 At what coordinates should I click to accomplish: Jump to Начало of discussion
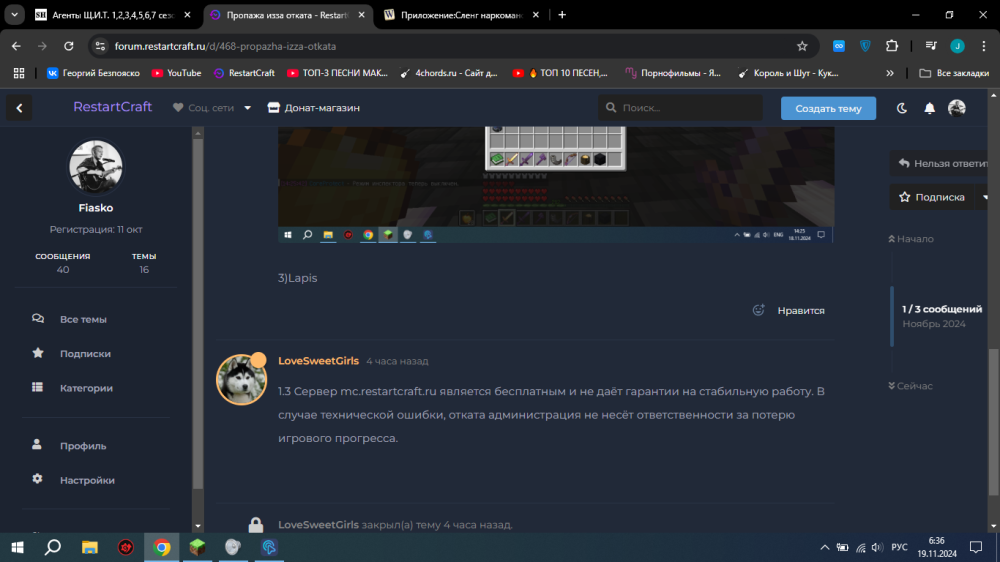[911, 239]
